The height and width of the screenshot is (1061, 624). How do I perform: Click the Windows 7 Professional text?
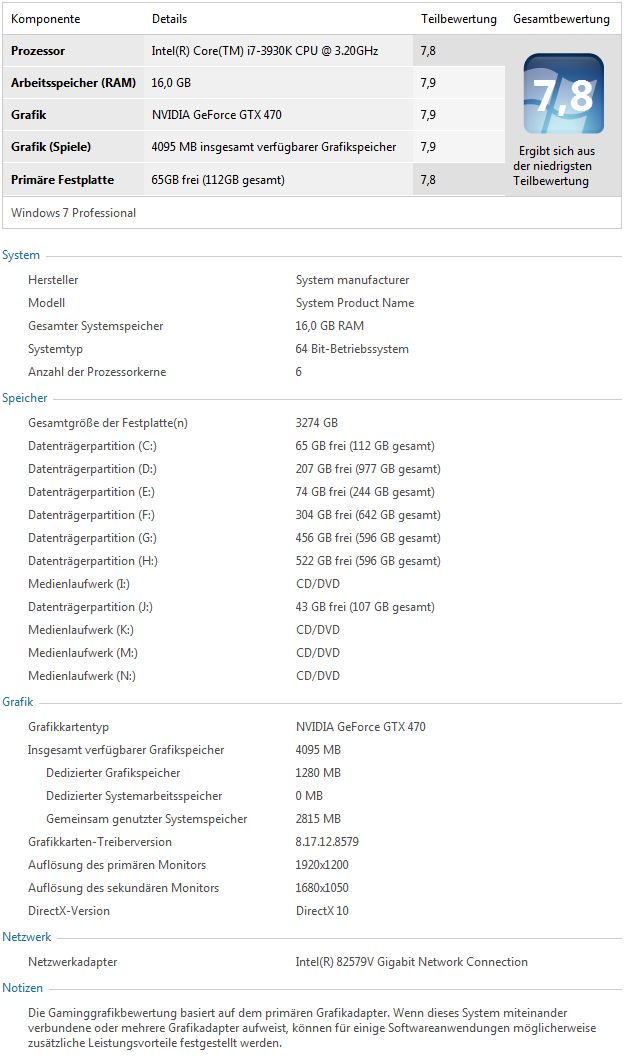click(x=73, y=213)
